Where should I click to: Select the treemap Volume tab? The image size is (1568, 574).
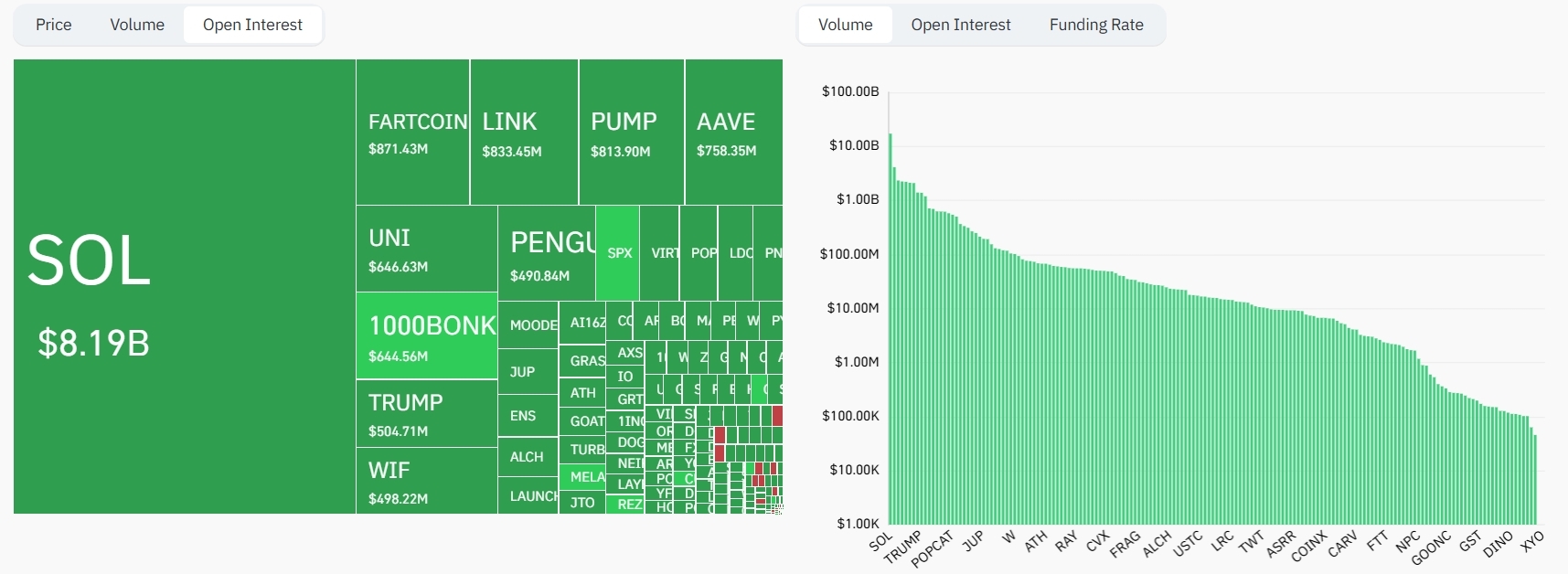(x=137, y=25)
